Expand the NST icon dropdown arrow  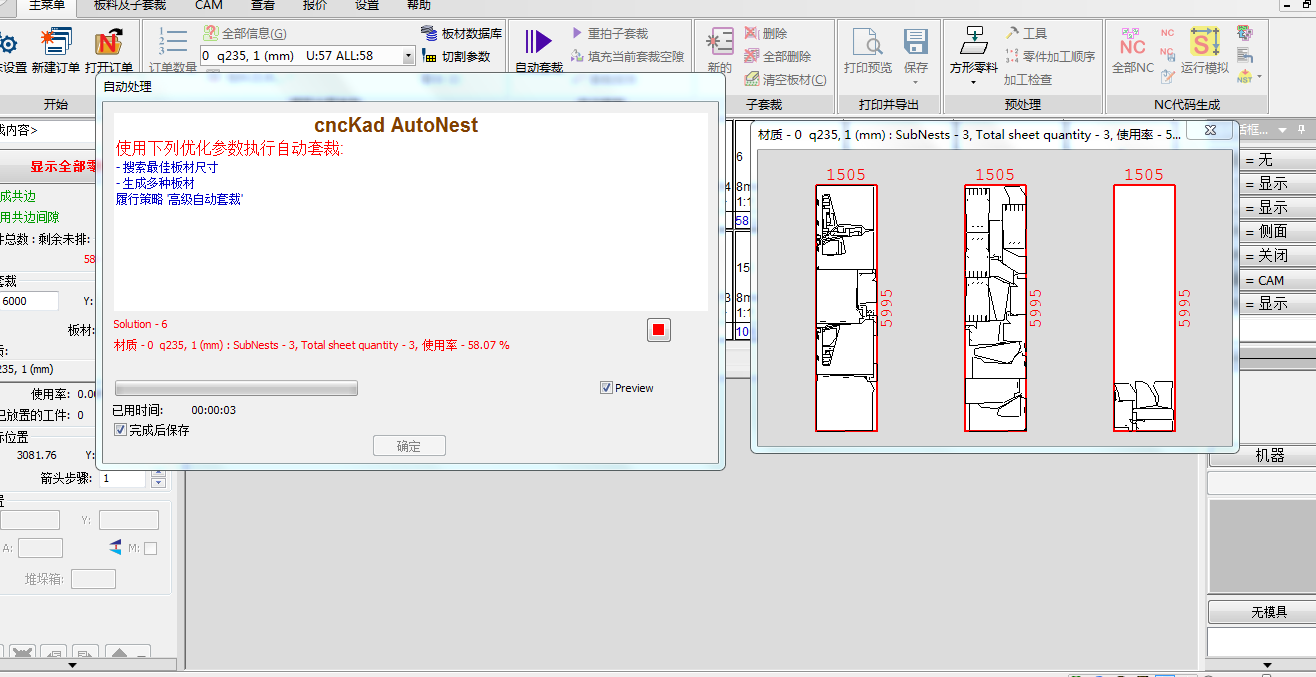coord(1259,76)
